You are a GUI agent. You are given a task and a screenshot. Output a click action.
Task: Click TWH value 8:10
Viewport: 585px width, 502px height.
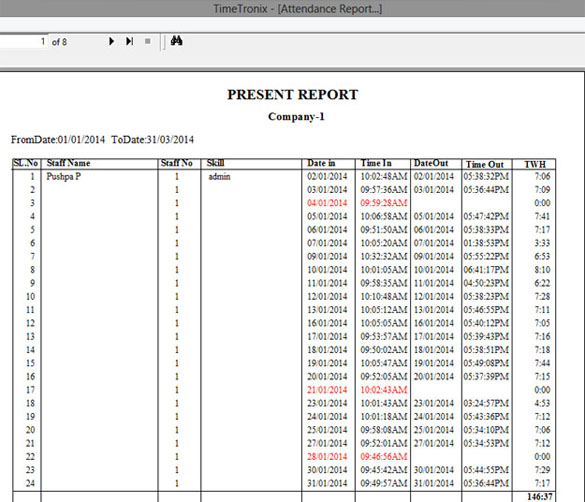[542, 270]
